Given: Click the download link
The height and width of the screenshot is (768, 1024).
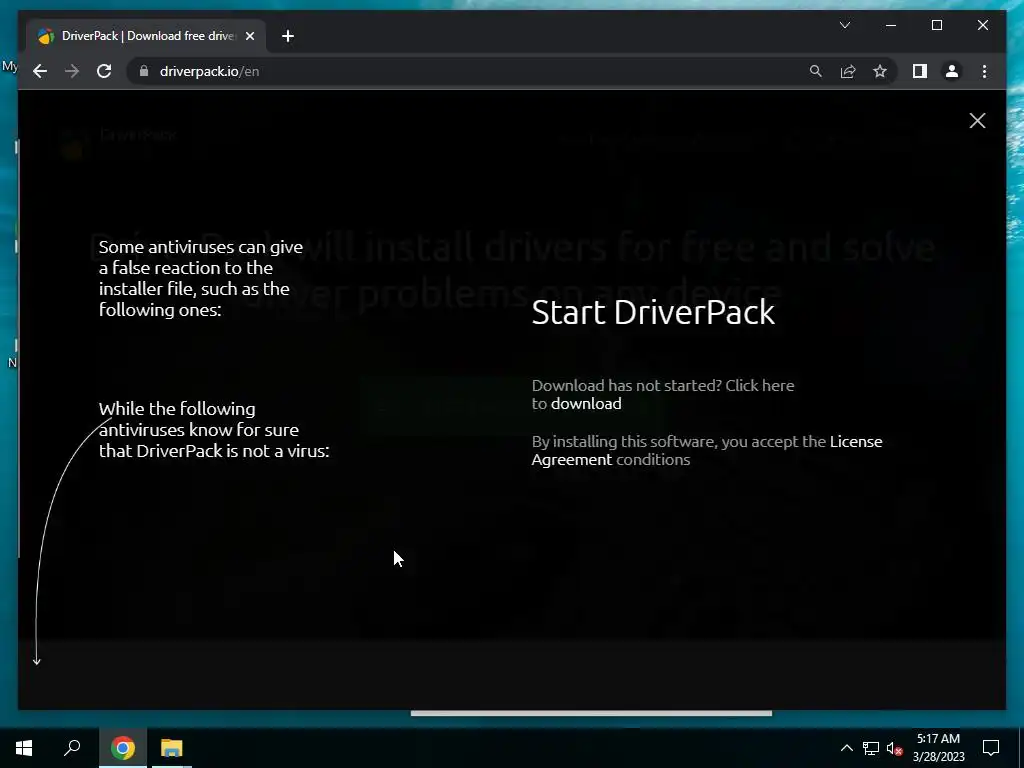Looking at the screenshot, I should click(x=586, y=404).
